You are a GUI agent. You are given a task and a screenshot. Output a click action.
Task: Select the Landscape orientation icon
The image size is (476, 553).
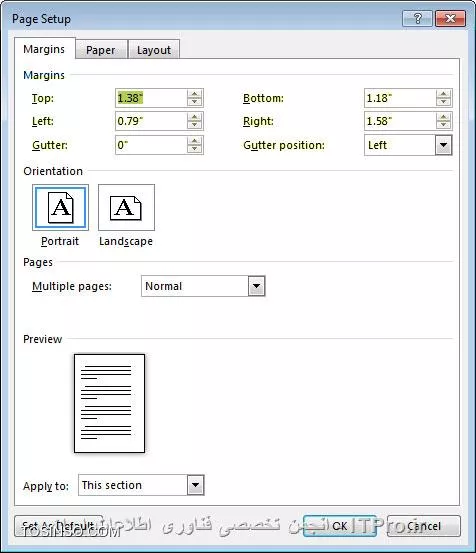pos(126,207)
